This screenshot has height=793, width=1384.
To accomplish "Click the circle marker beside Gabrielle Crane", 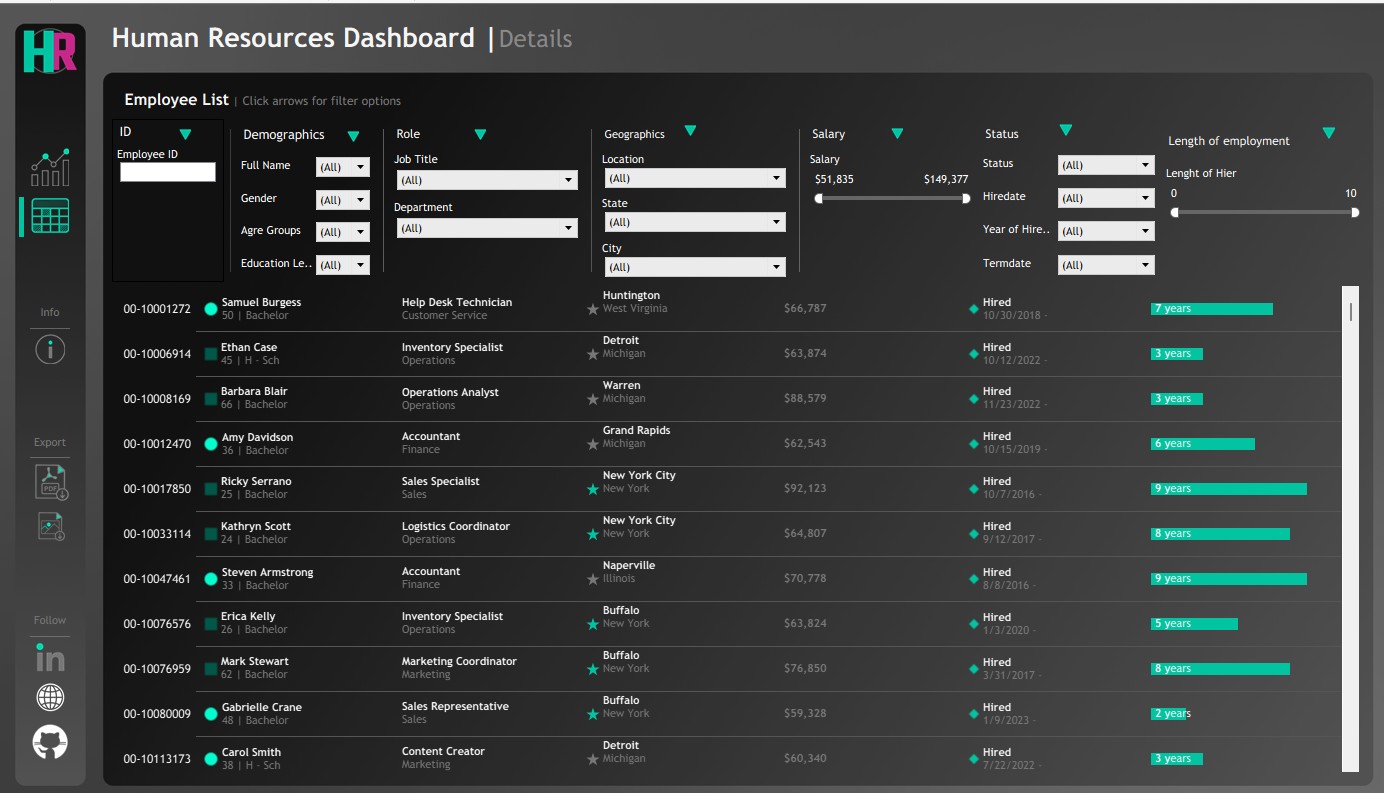I will (211, 714).
